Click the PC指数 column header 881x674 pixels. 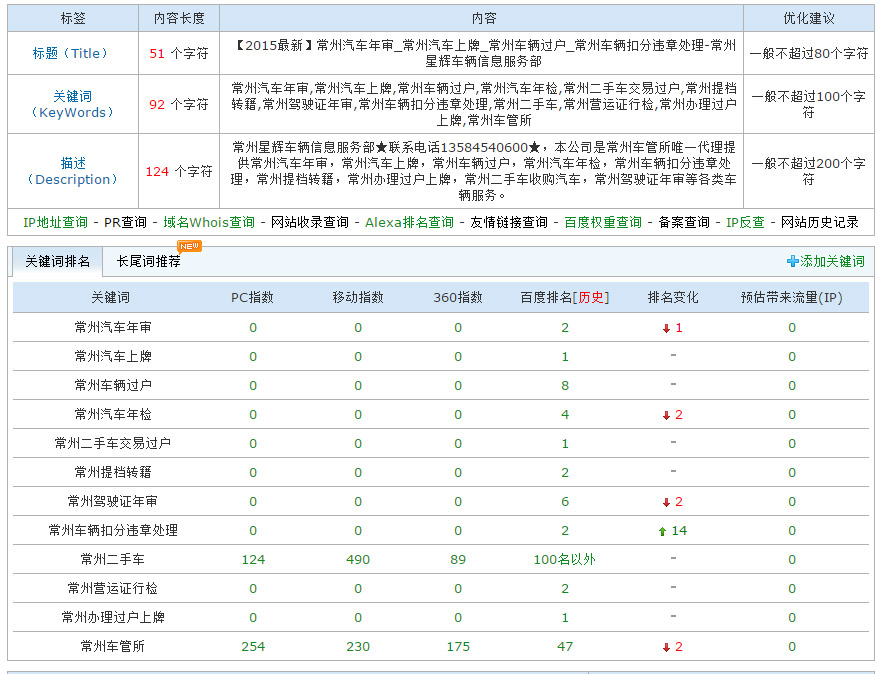click(x=252, y=298)
